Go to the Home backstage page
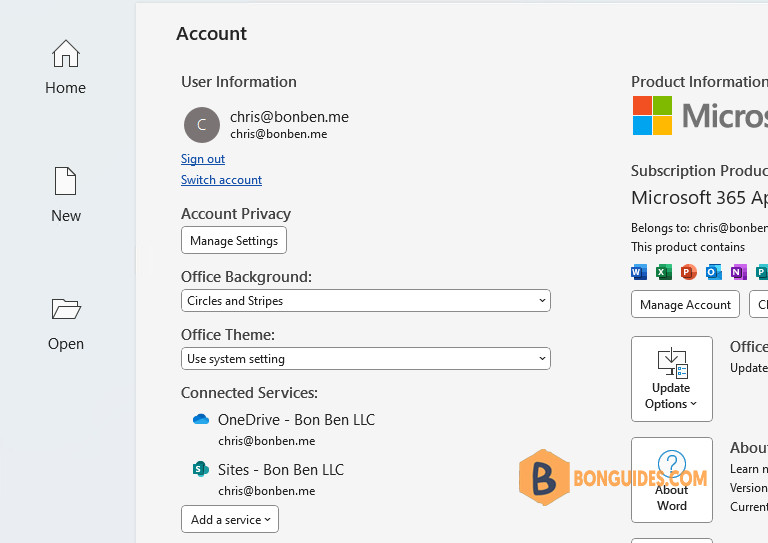768x543 pixels. 66,68
